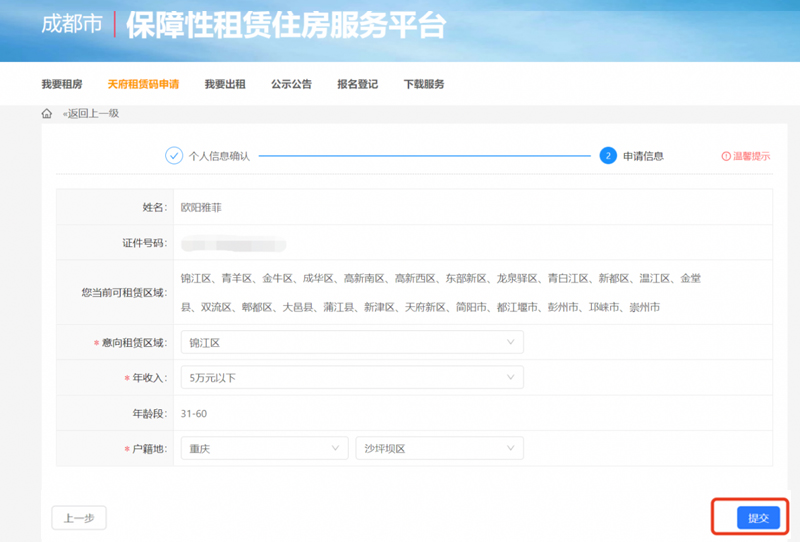The width and height of the screenshot is (800, 542).
Task: Open the 年收入 dropdown showing 5万元以下
Action: click(x=352, y=378)
